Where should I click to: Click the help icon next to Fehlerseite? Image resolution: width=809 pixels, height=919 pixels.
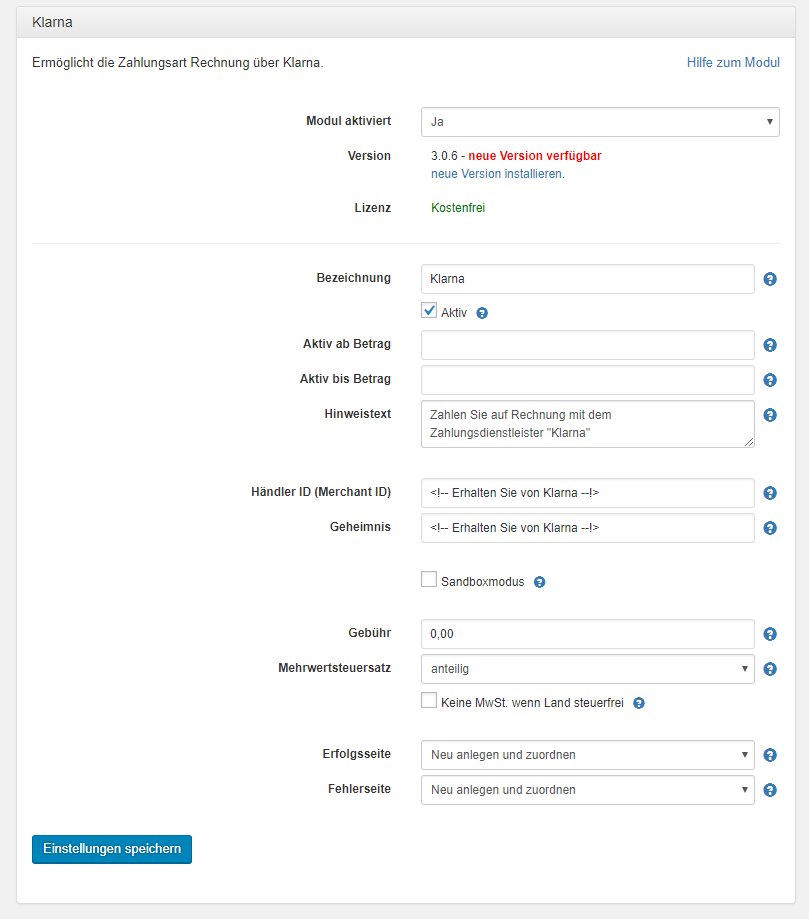(770, 790)
